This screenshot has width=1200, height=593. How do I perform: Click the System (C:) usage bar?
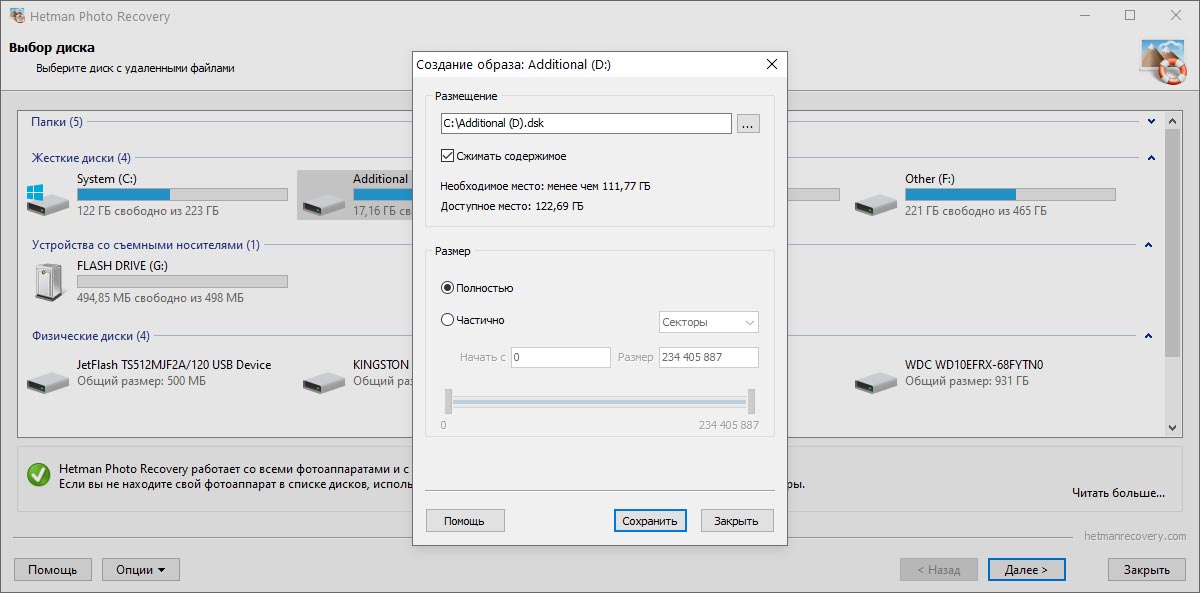(x=182, y=195)
